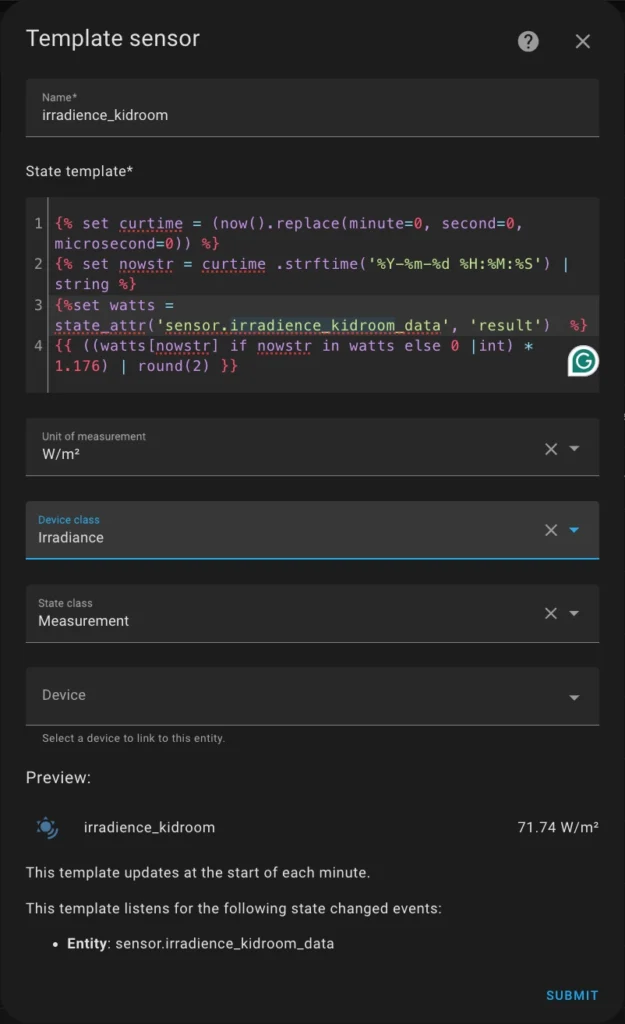This screenshot has height=1024, width=625.
Task: Select the irradience_kidroom preview entry
Action: [x=312, y=827]
